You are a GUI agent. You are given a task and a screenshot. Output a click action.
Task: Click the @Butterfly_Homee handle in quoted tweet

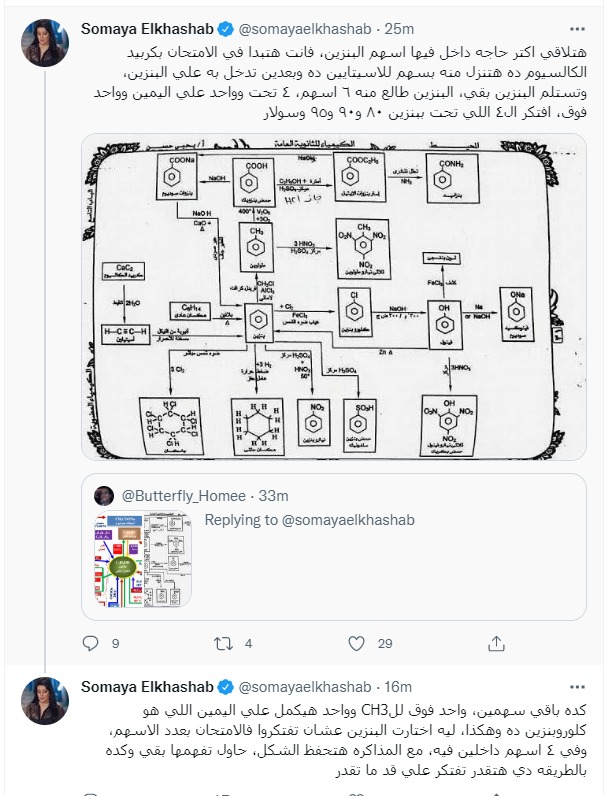pos(179,495)
